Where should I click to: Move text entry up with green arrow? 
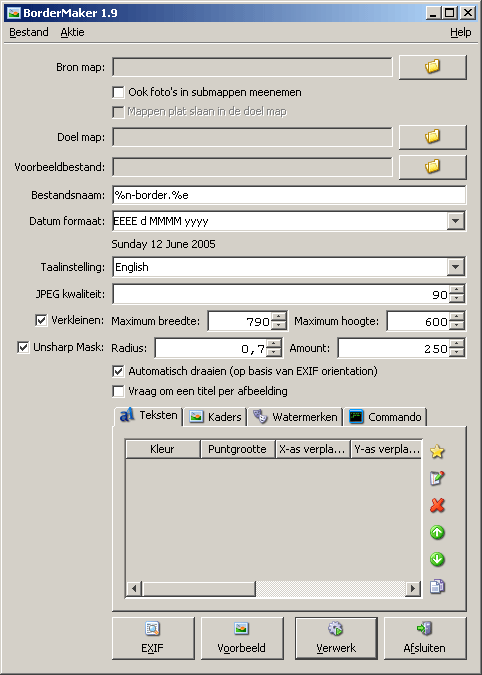point(437,533)
